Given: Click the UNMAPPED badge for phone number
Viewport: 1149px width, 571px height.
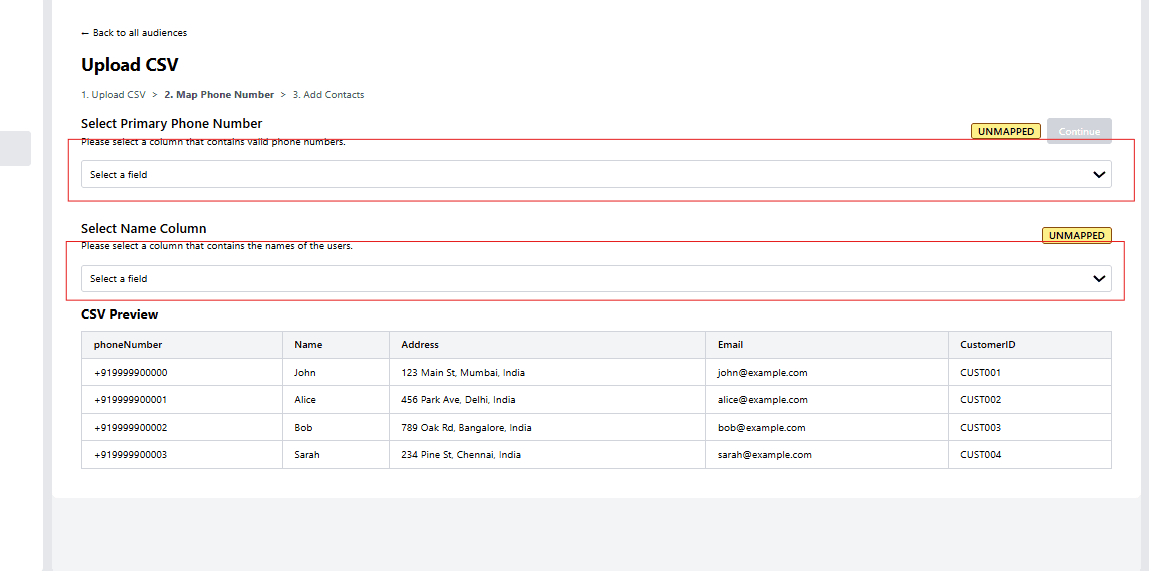Looking at the screenshot, I should point(1006,131).
